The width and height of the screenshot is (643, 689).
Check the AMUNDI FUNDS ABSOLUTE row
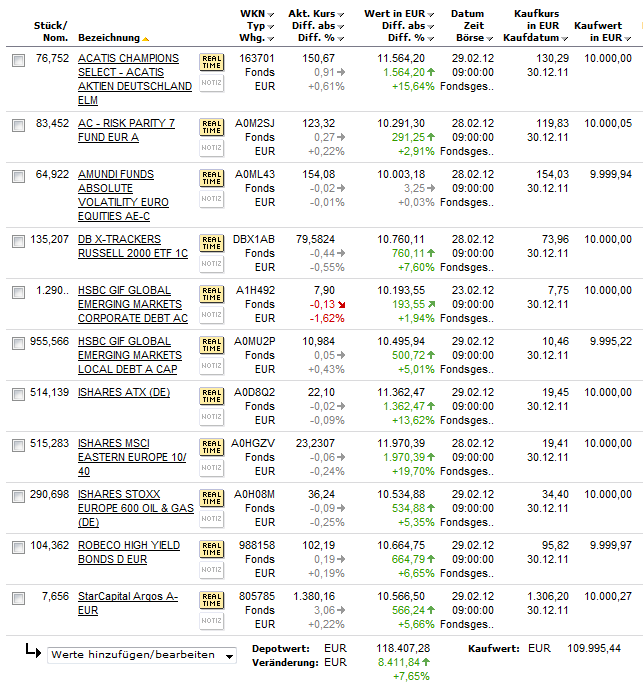coord(18,176)
